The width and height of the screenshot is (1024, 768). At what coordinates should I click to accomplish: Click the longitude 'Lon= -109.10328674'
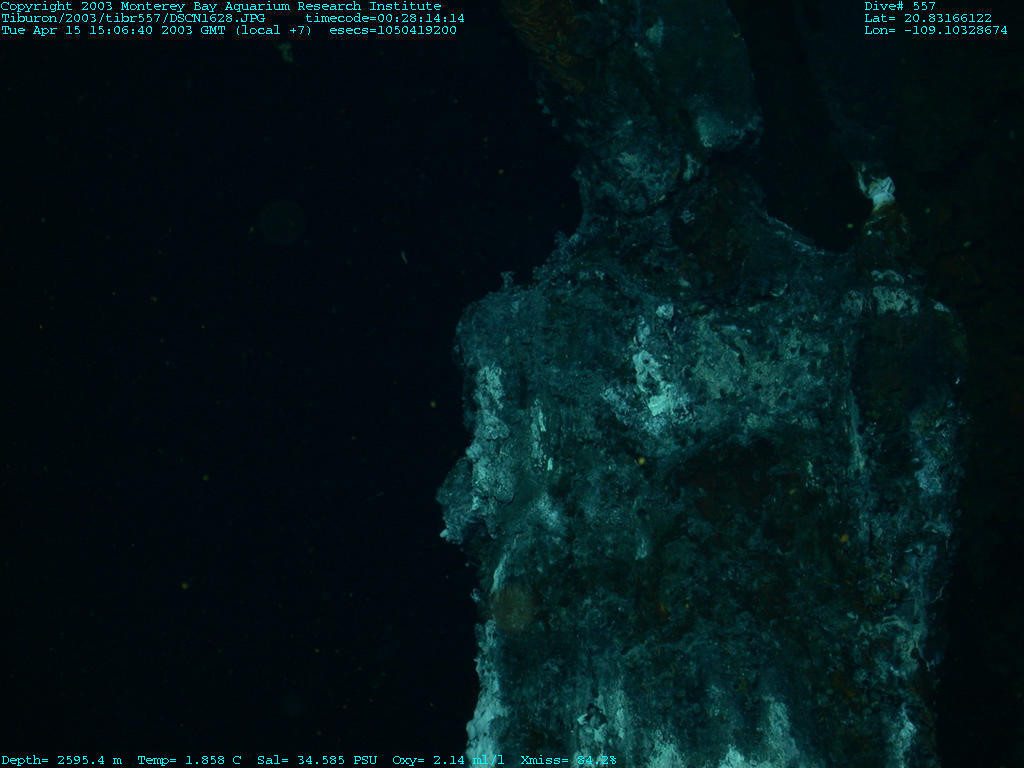click(x=936, y=31)
